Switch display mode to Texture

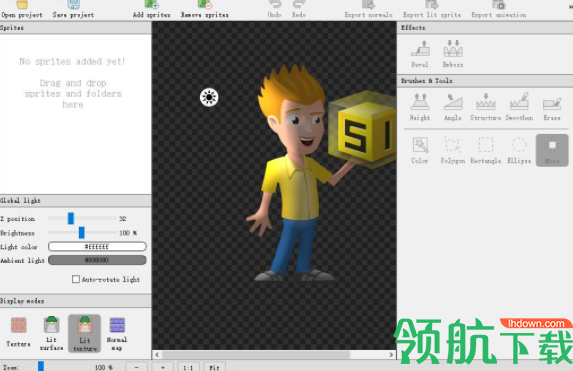(x=18, y=332)
